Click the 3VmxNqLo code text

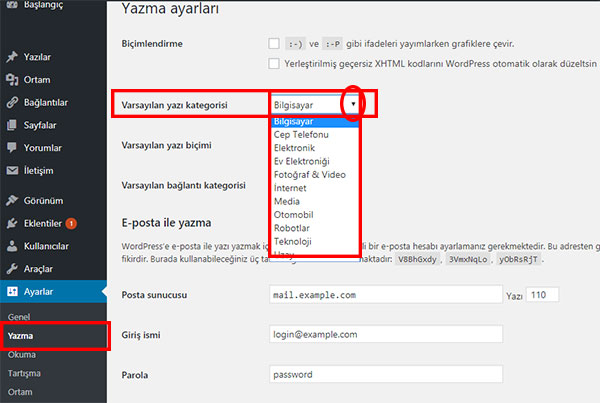(468, 259)
